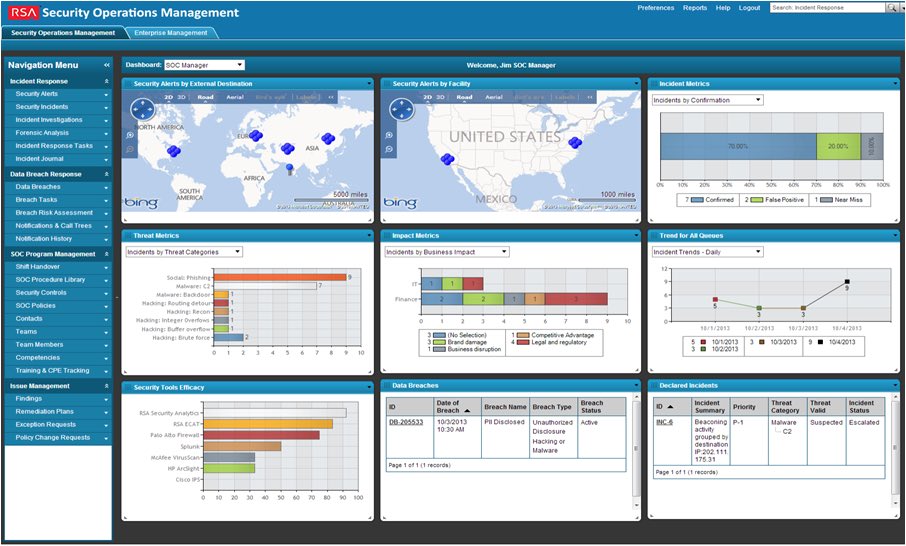Click pan control on Facility map
Viewport: 906px width, 546px height.
[402, 109]
